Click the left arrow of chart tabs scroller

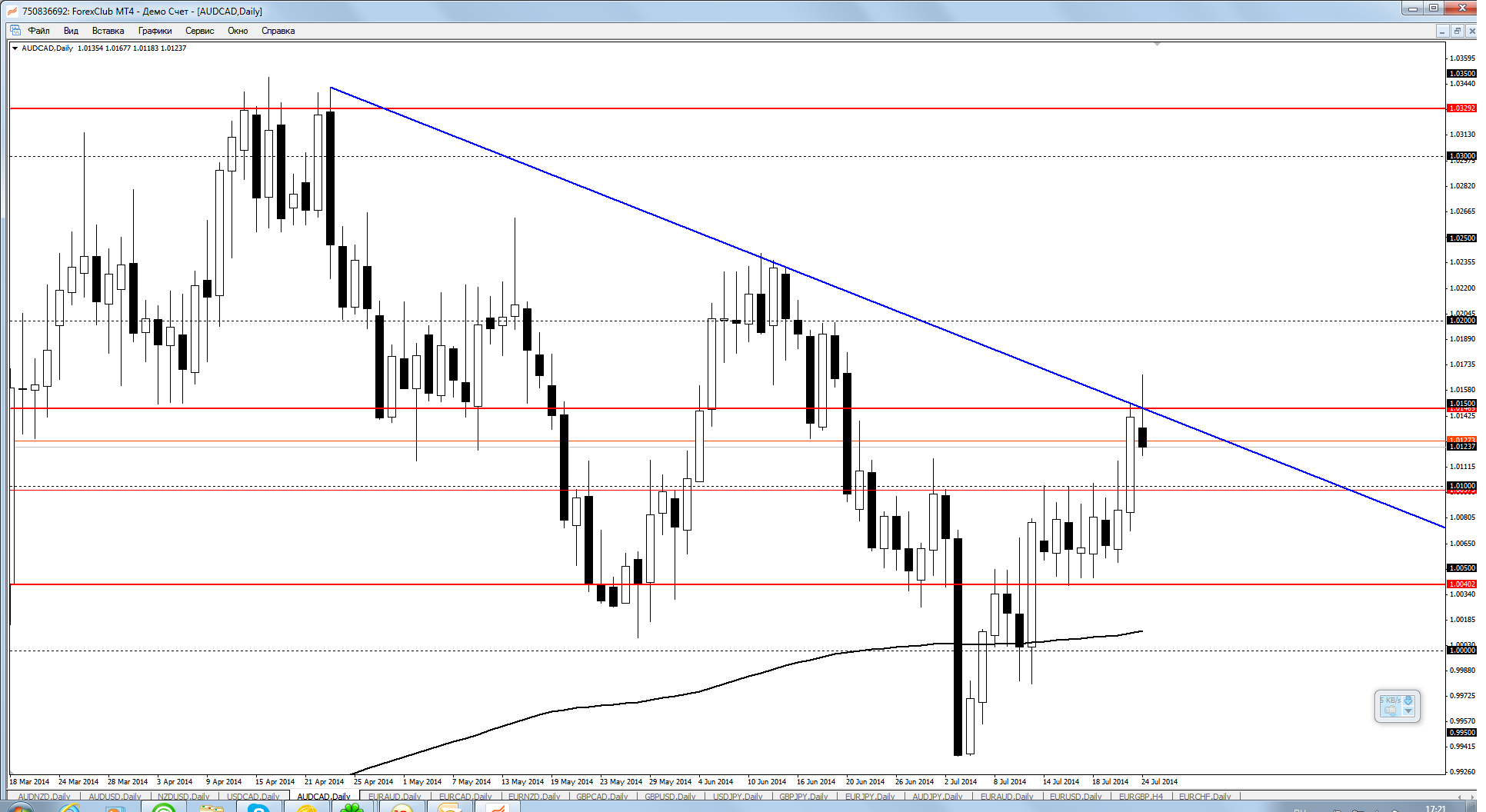[1461, 797]
